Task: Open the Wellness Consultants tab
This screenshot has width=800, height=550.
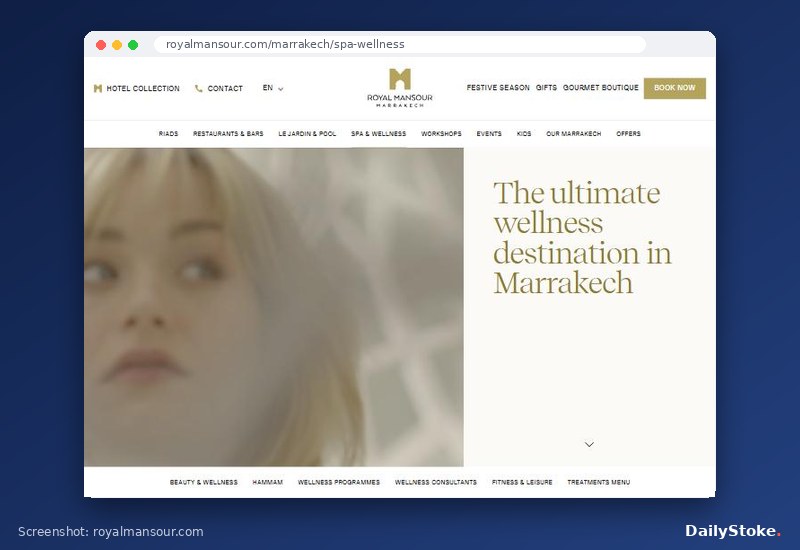Action: coord(436,482)
